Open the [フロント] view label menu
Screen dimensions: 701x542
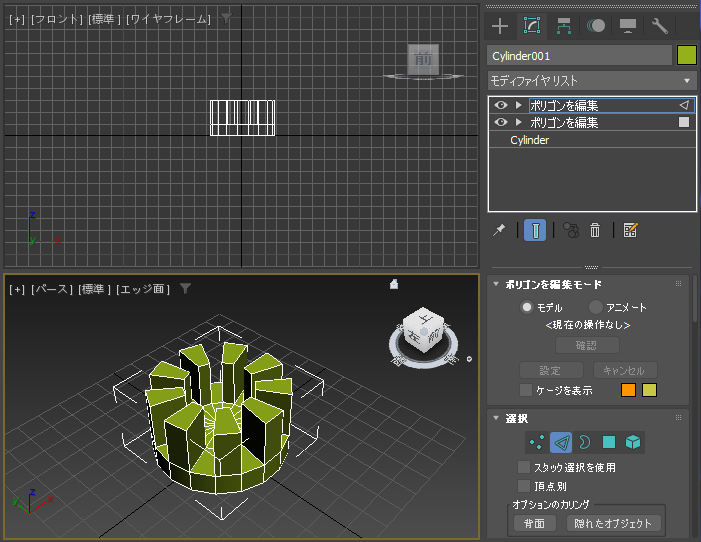57,19
